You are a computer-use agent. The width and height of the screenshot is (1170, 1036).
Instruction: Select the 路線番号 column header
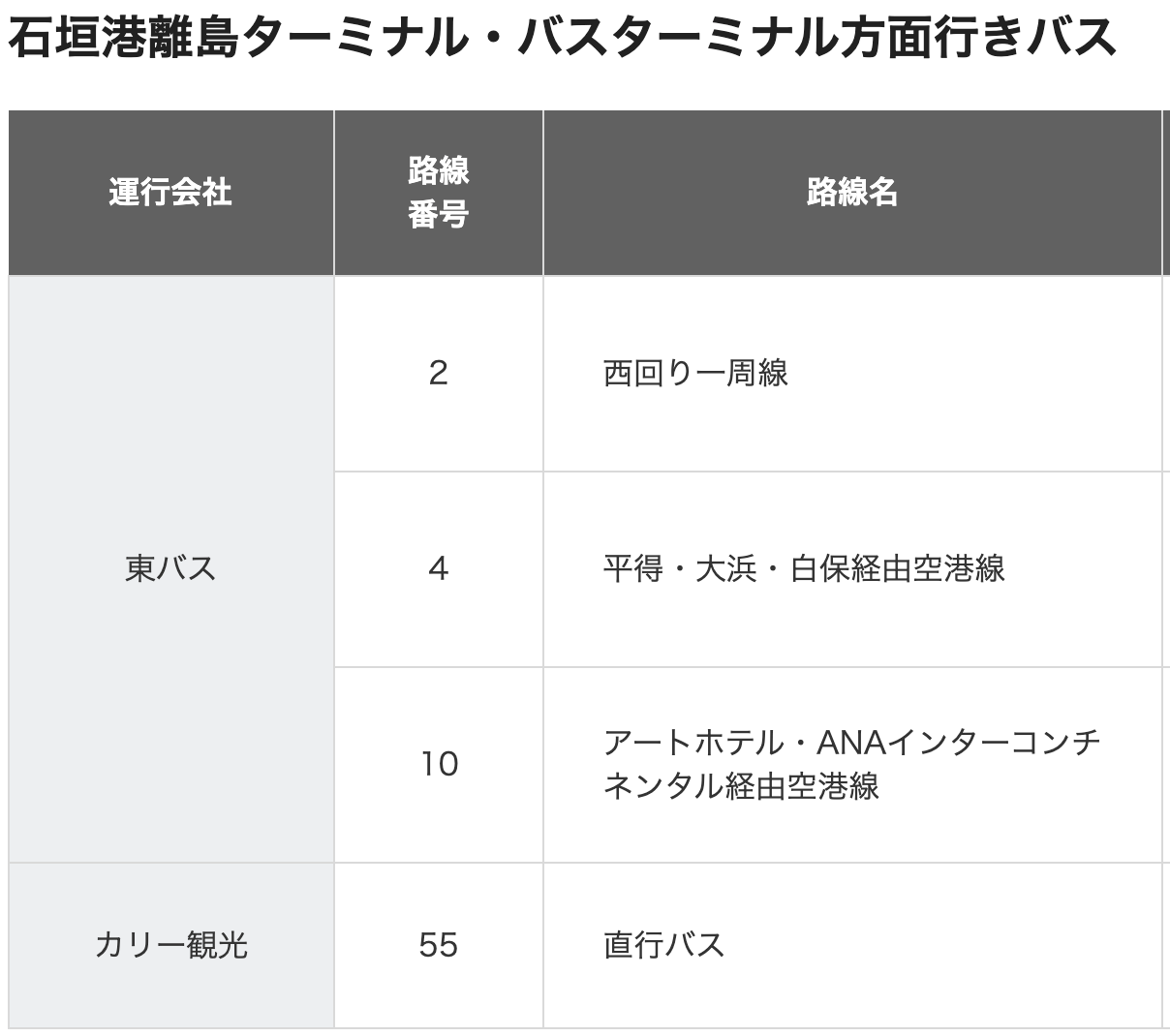pyautogui.click(x=438, y=193)
